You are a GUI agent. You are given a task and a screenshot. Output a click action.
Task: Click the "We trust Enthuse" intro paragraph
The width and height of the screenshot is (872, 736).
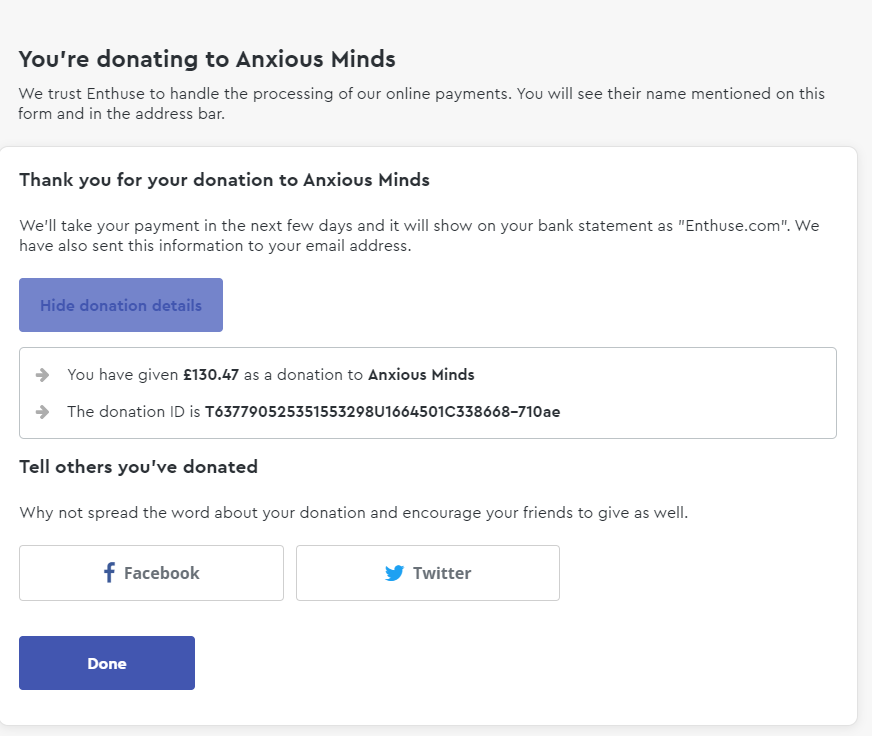click(x=421, y=103)
